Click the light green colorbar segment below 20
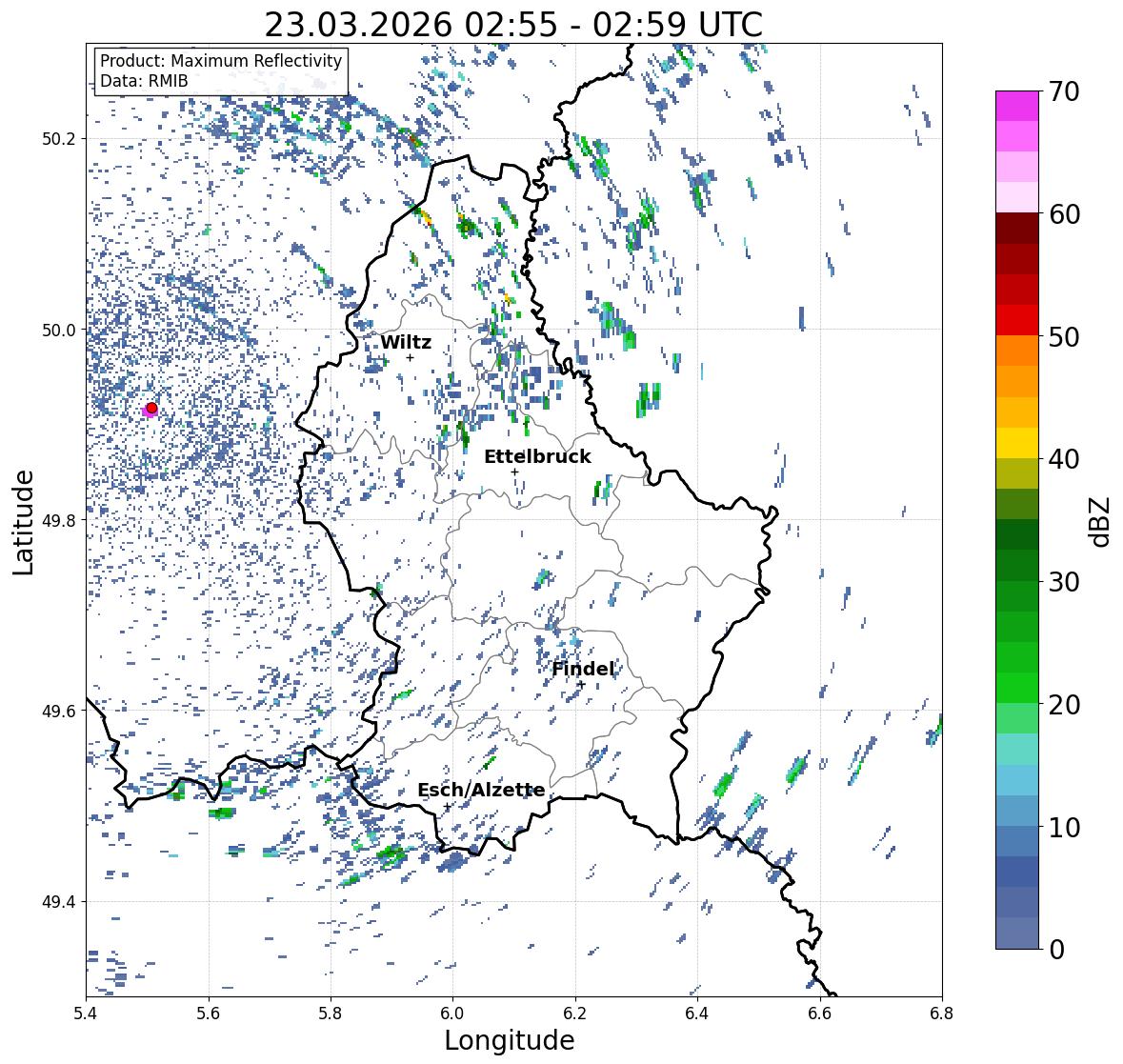Screen dimensions: 1123x1064 tap(1017, 718)
